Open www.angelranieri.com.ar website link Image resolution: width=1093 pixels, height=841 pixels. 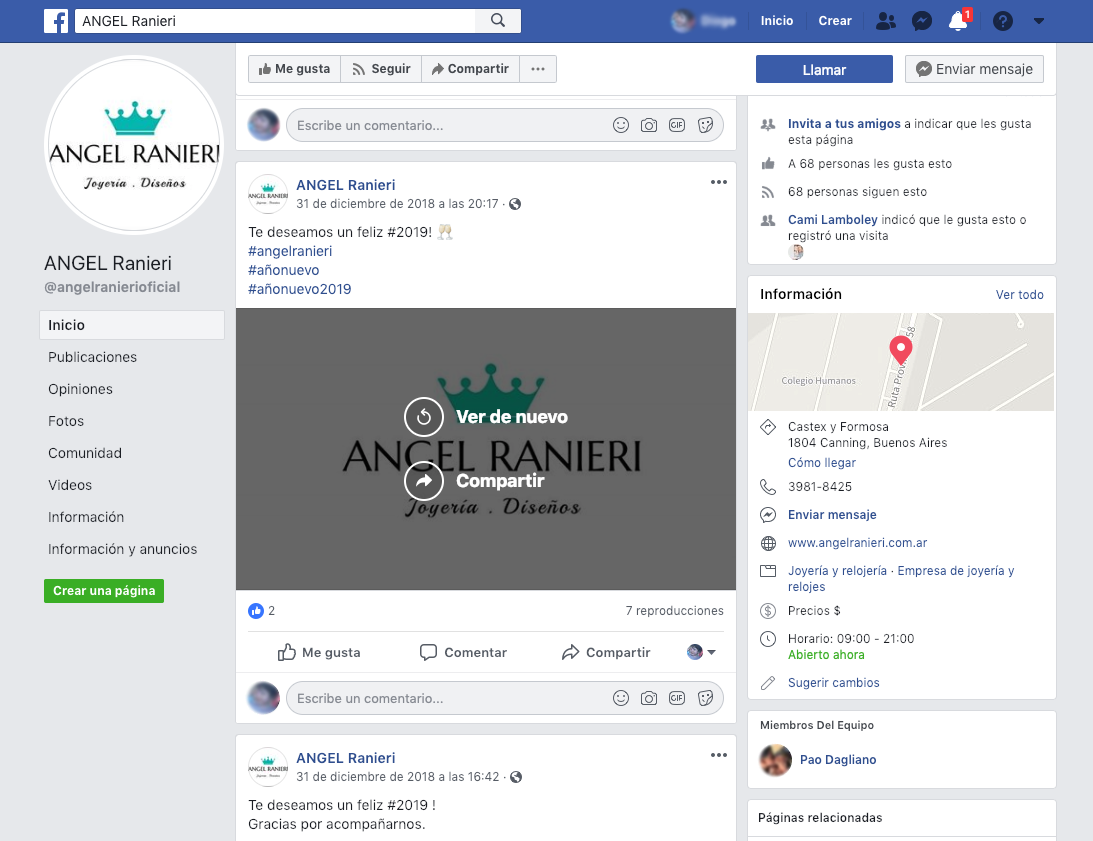click(x=857, y=543)
